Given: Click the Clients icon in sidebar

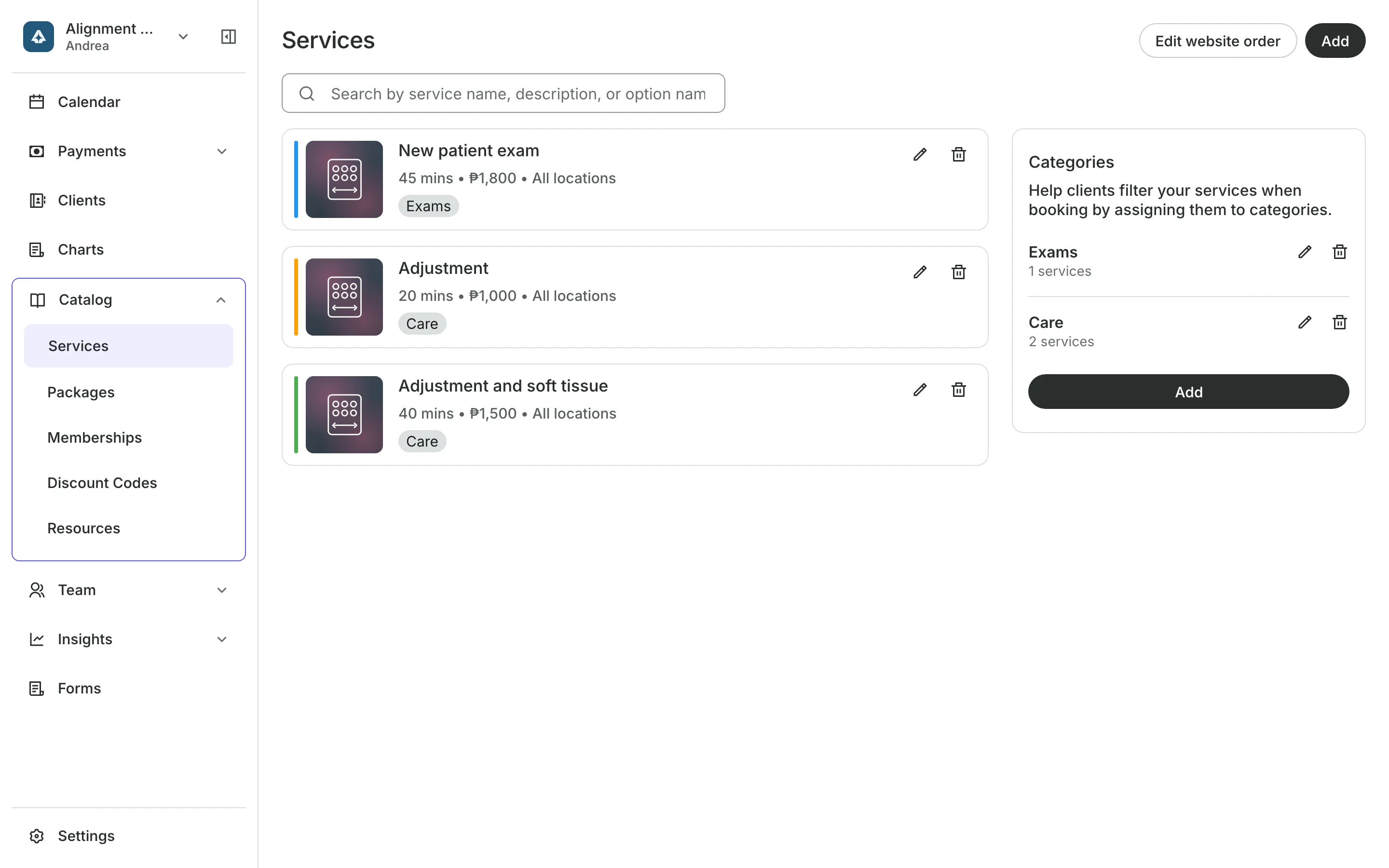Looking at the screenshot, I should [37, 200].
